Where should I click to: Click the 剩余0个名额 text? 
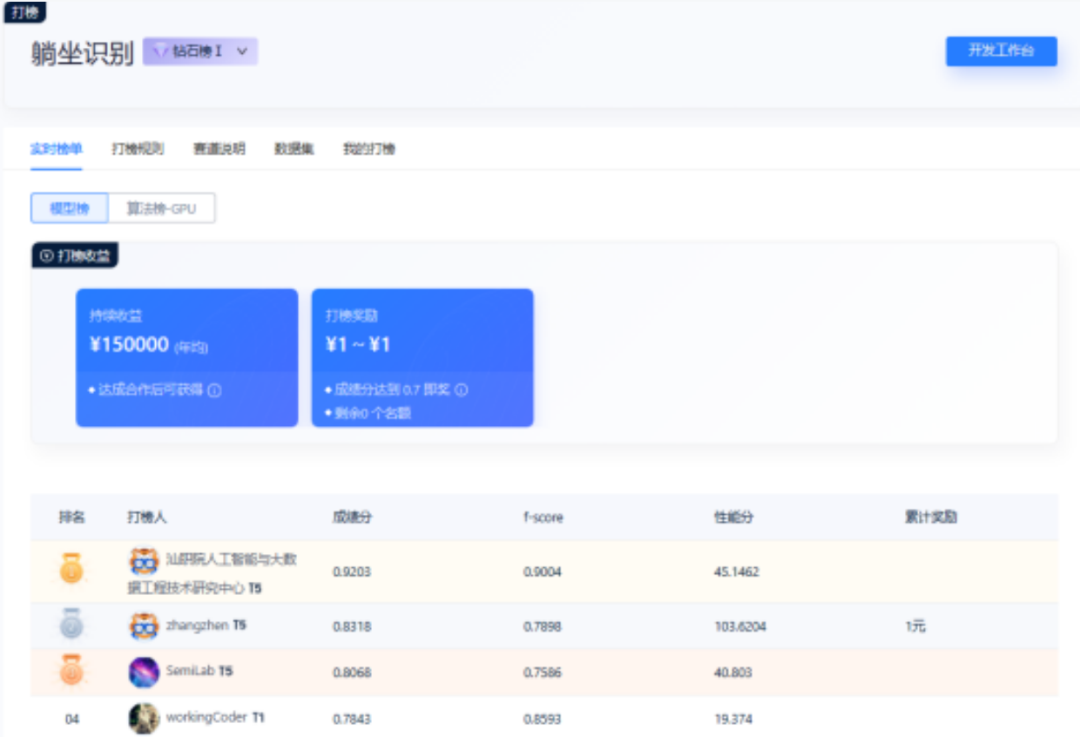pyautogui.click(x=372, y=413)
